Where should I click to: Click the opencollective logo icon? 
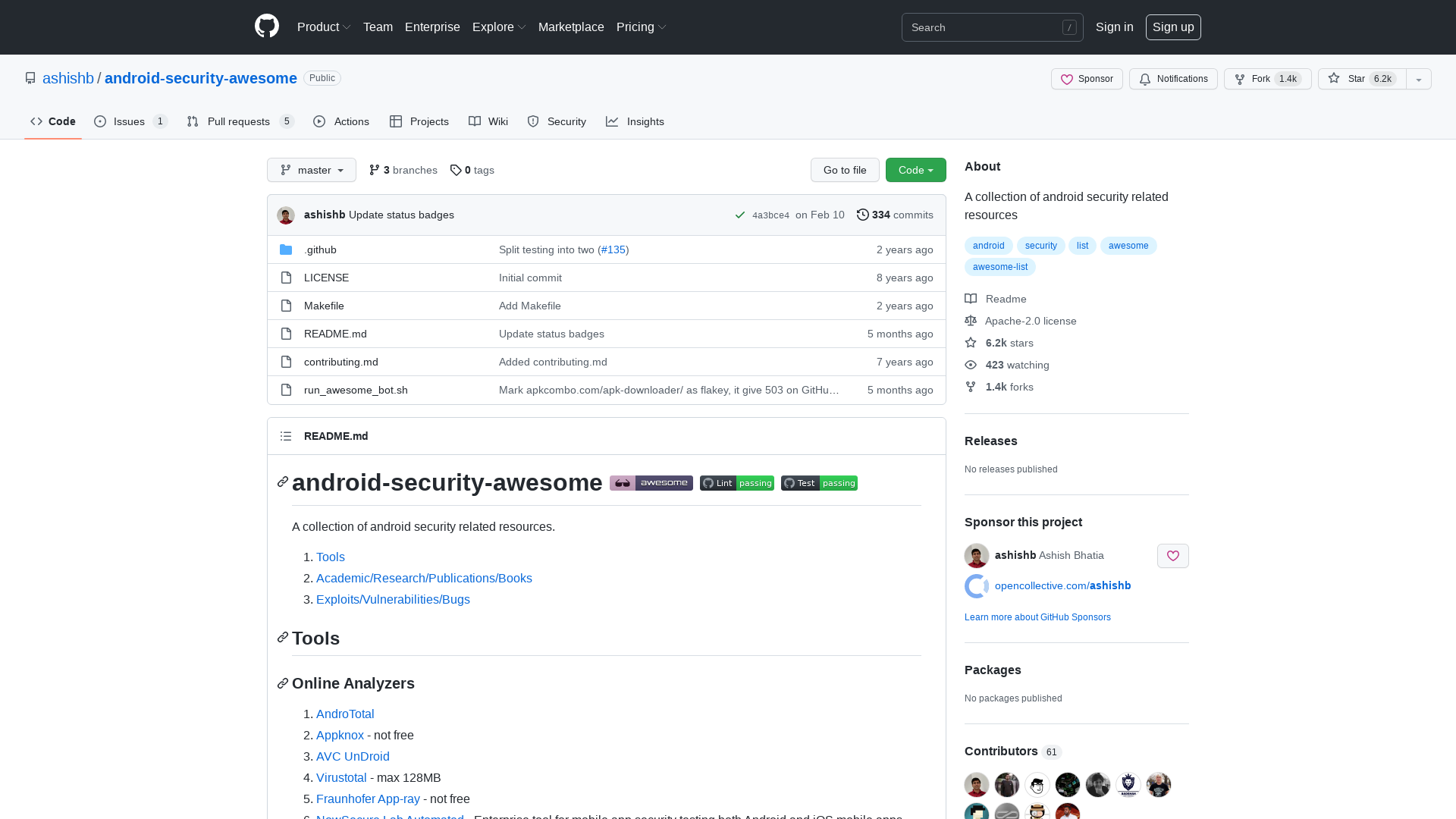(x=977, y=586)
